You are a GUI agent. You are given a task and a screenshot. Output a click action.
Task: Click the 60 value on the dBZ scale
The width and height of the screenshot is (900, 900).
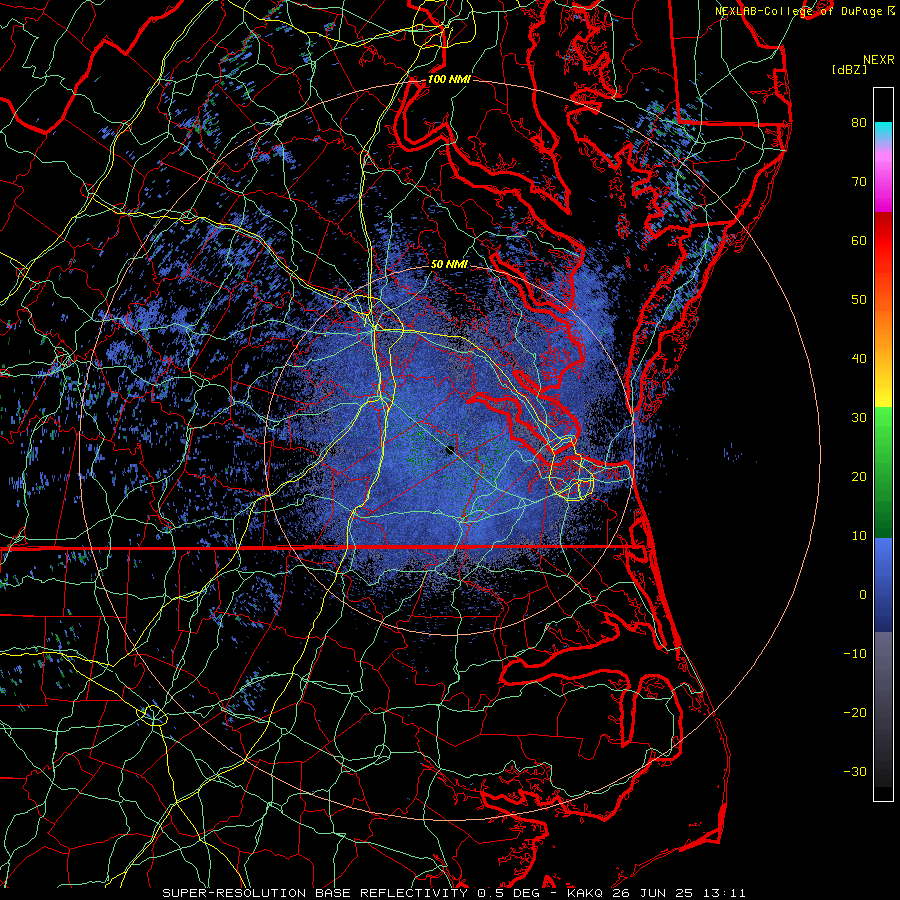coord(859,240)
